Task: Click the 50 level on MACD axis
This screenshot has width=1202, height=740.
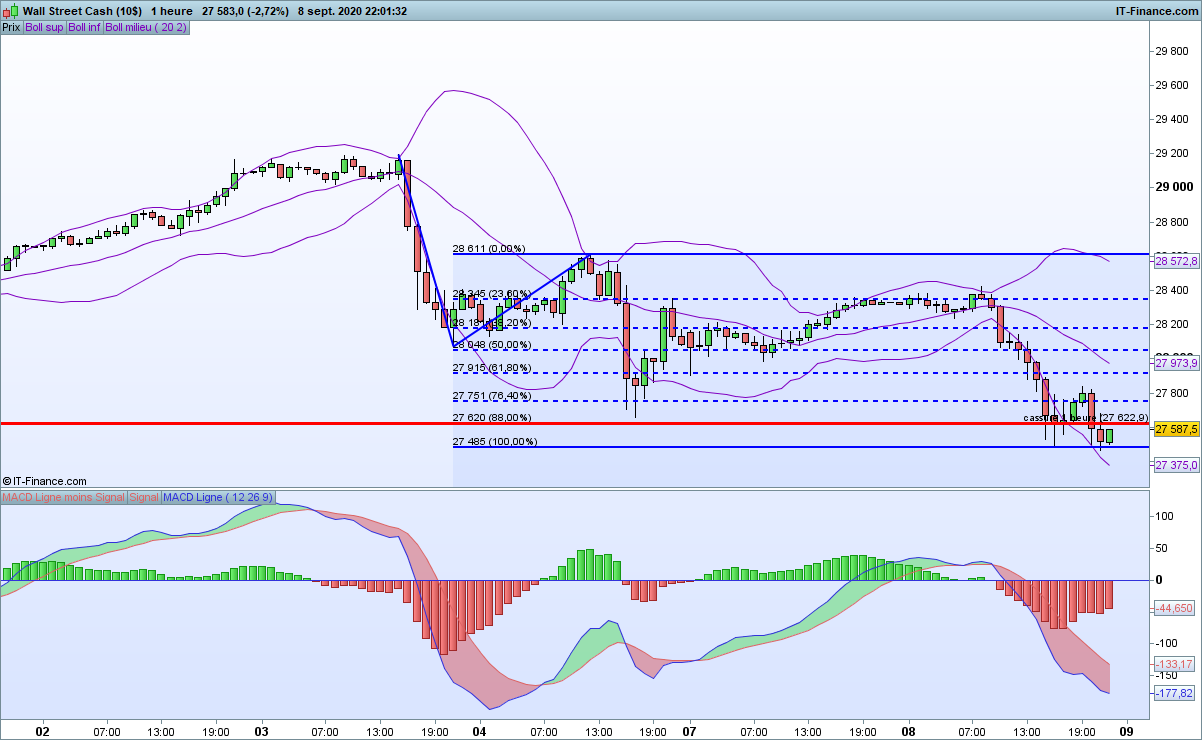Action: [x=1163, y=548]
